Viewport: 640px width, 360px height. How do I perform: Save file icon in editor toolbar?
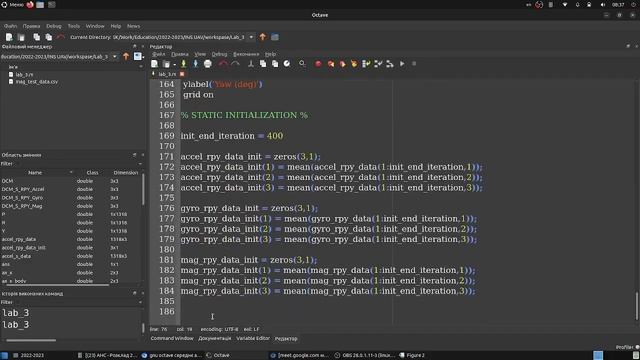[x=183, y=64]
